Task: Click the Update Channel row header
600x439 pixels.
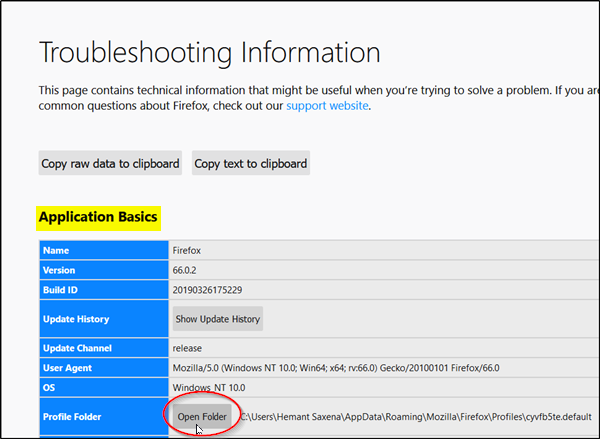Action: 102,348
